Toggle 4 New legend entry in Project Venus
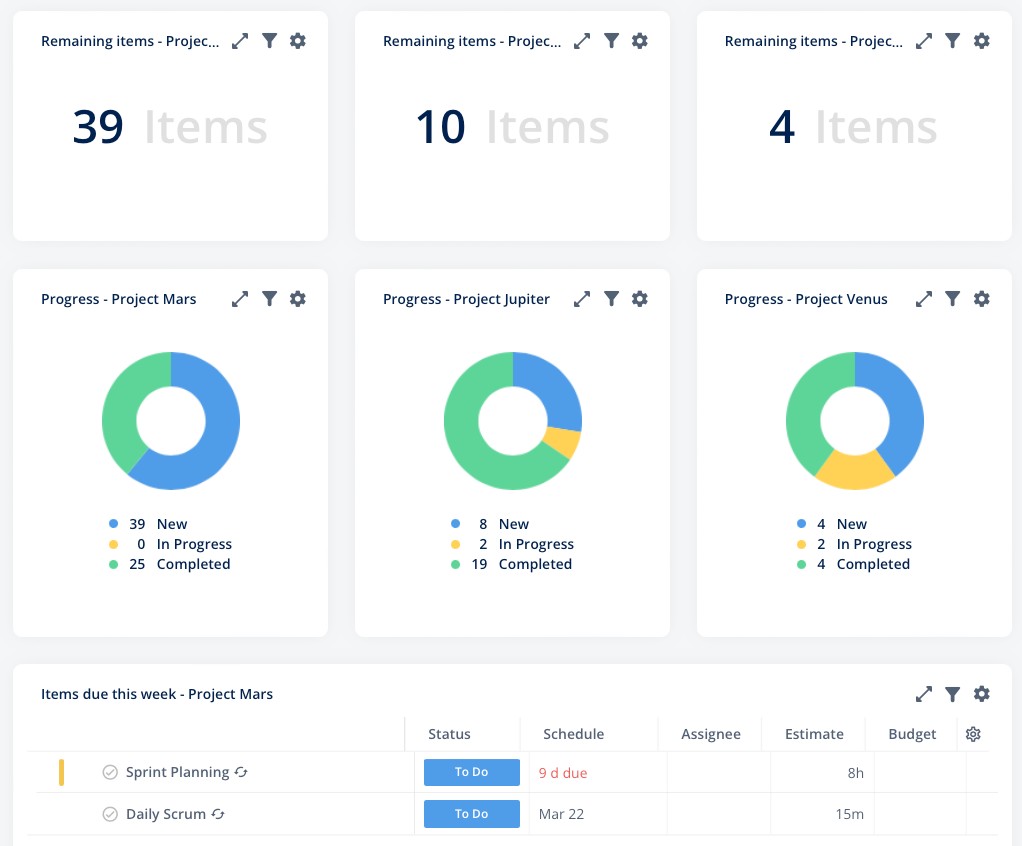This screenshot has width=1022, height=846. coord(832,524)
